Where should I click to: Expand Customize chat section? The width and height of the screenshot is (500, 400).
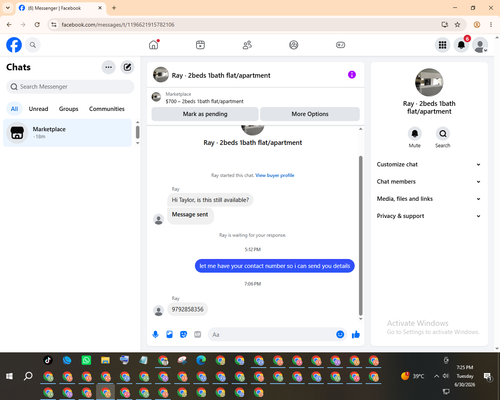coord(429,164)
